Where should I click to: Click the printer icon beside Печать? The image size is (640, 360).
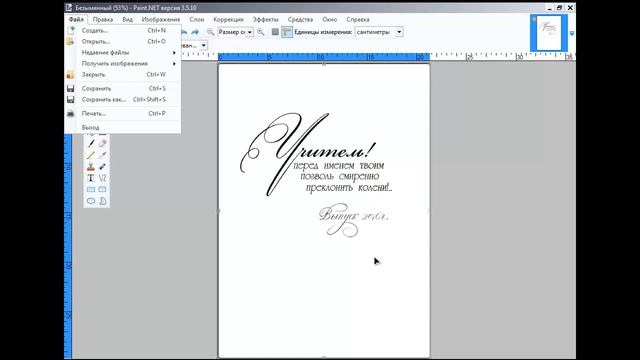tap(71, 113)
